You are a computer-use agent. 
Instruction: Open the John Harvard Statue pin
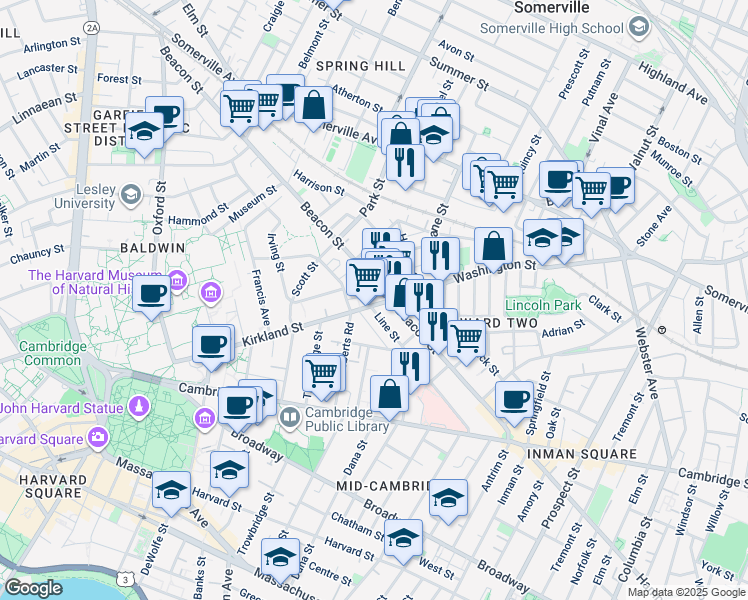tap(139, 407)
